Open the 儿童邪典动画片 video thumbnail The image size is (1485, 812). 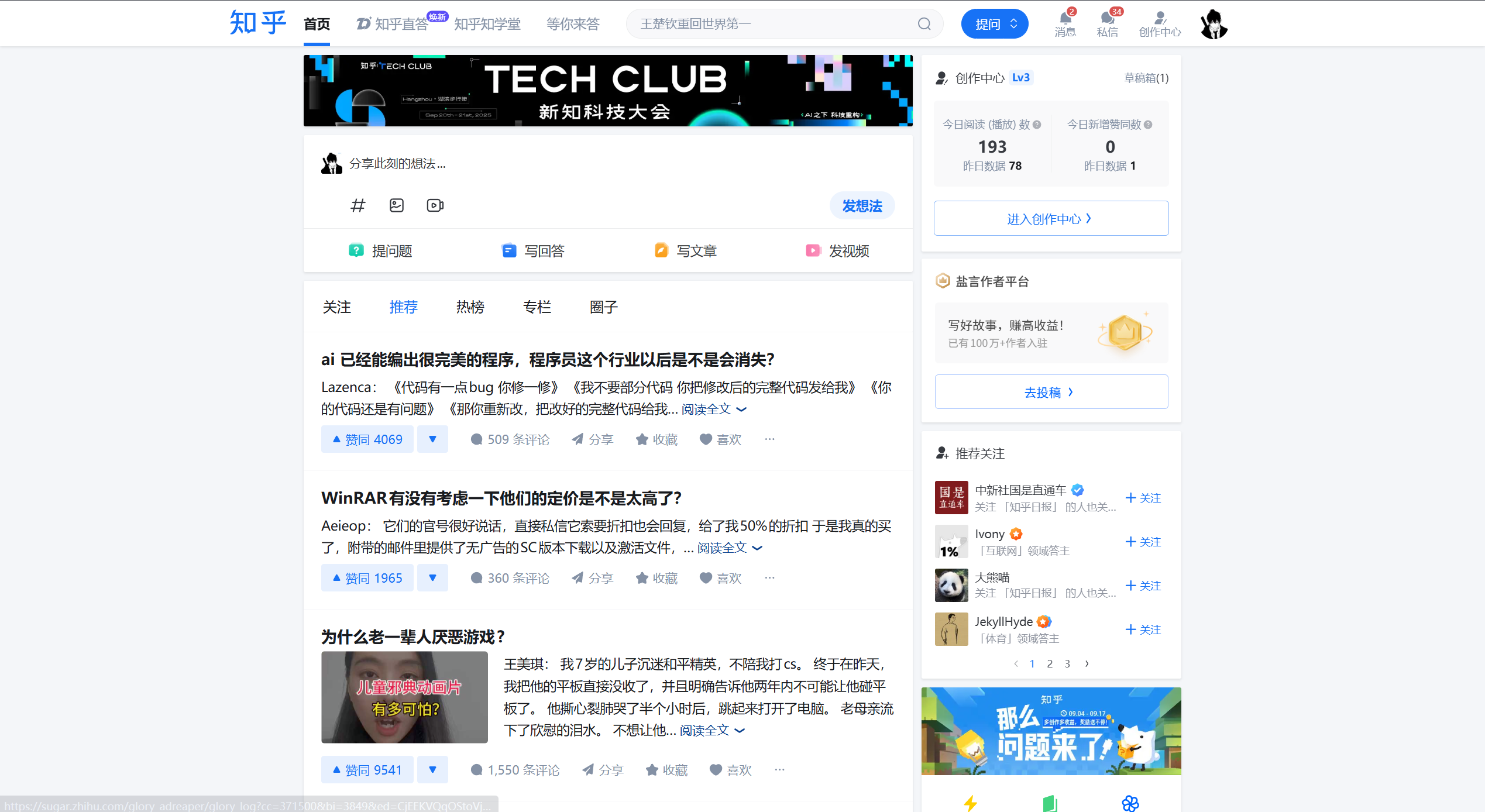click(x=404, y=697)
